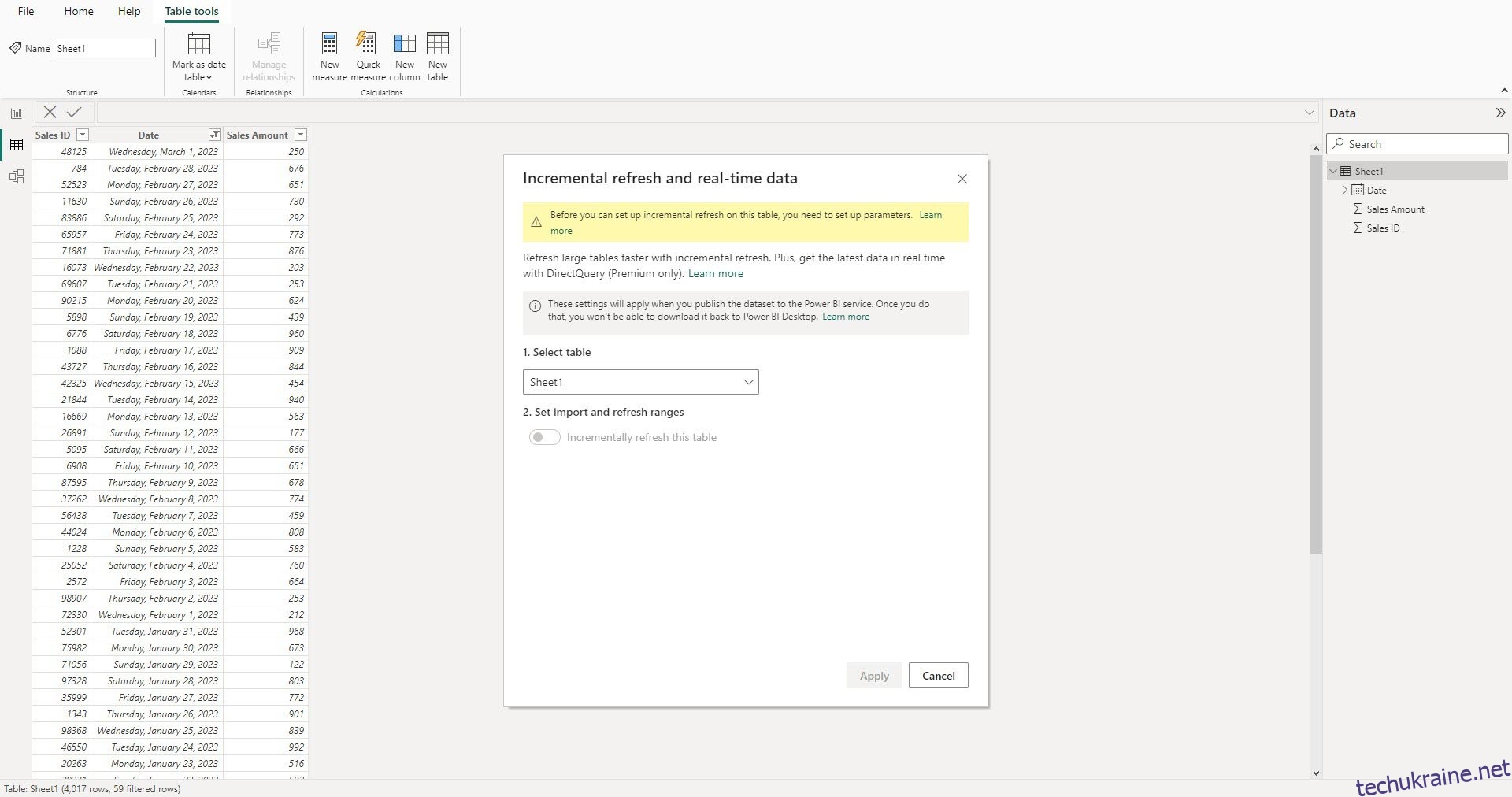Switch to Model view in left sidebar
This screenshot has width=1512, height=797.
pos(17,176)
